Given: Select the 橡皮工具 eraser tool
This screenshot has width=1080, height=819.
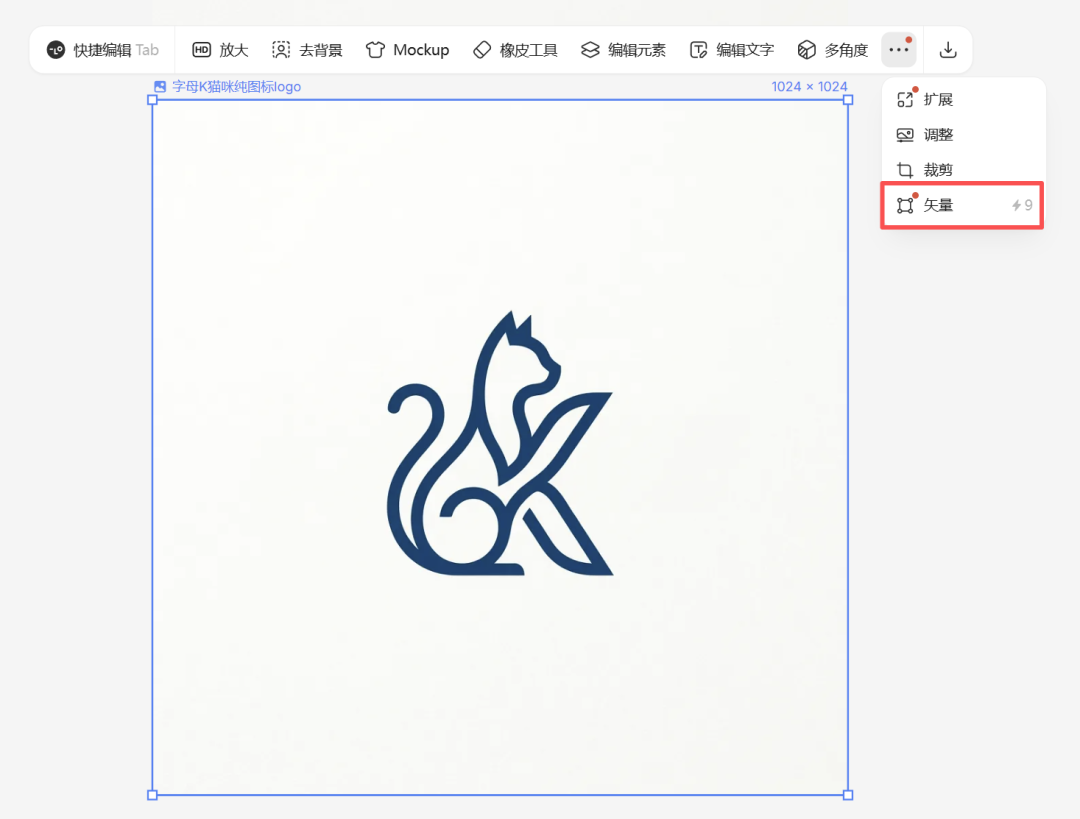Looking at the screenshot, I should pos(514,49).
